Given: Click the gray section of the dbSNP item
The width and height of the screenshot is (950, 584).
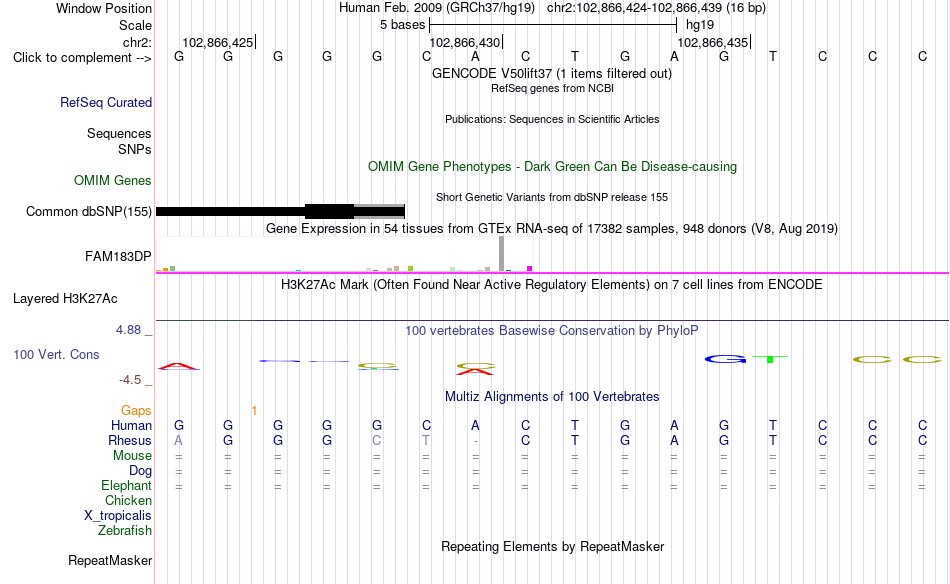Looking at the screenshot, I should [379, 211].
